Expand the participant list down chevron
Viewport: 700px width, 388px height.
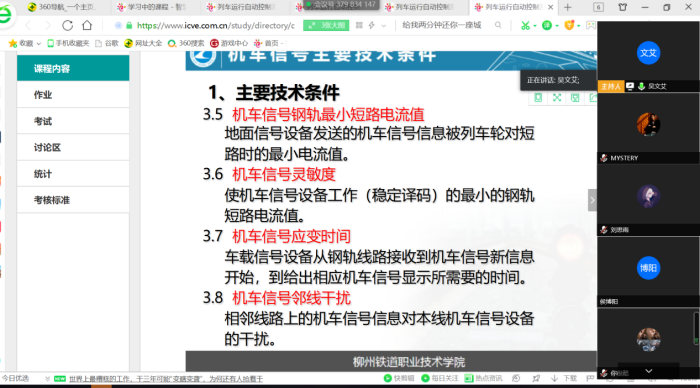(649, 371)
